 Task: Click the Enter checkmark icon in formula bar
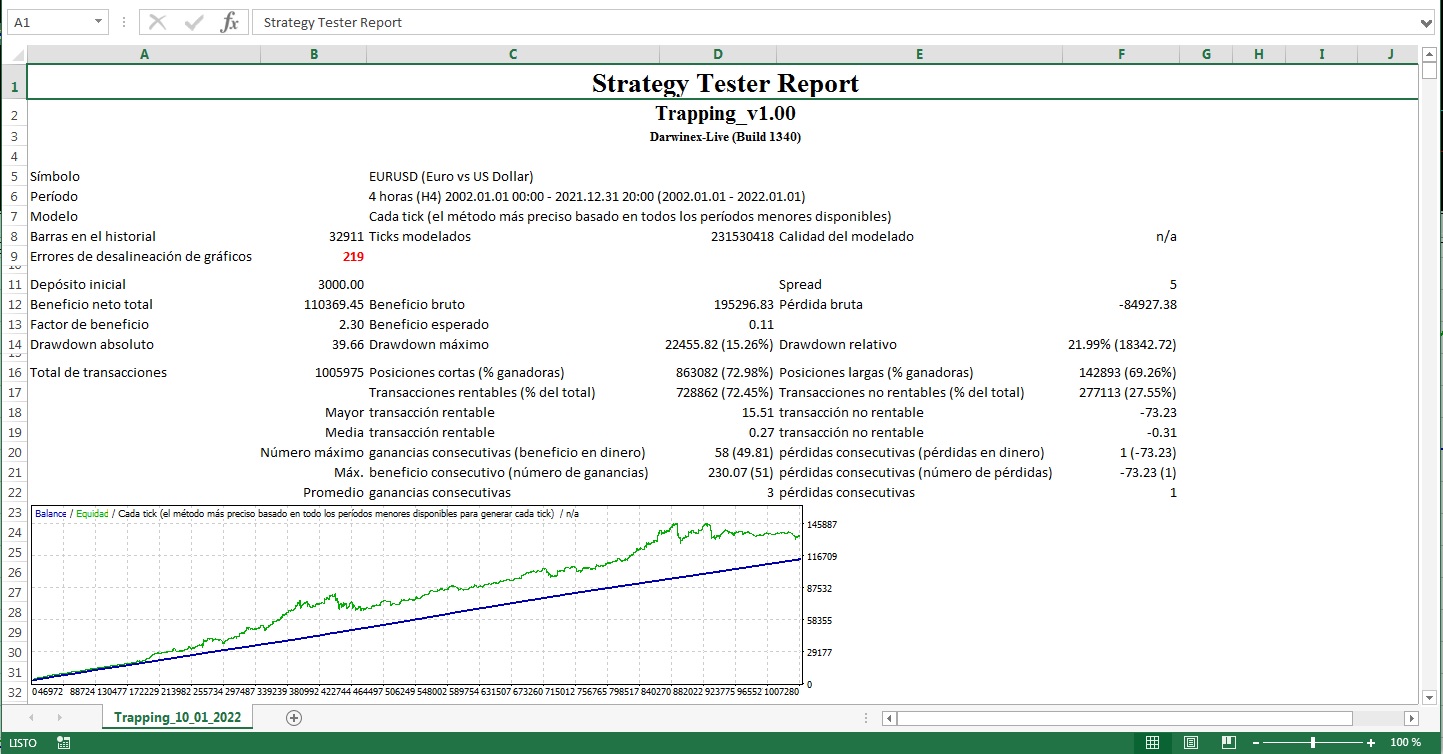tap(194, 22)
